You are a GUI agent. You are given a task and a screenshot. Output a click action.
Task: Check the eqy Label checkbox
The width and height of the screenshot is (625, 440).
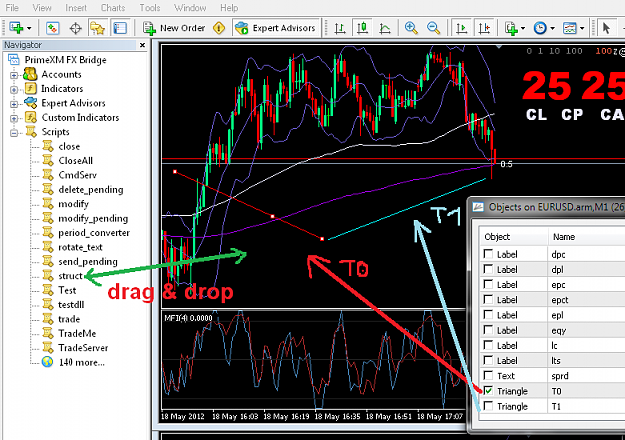coord(488,330)
